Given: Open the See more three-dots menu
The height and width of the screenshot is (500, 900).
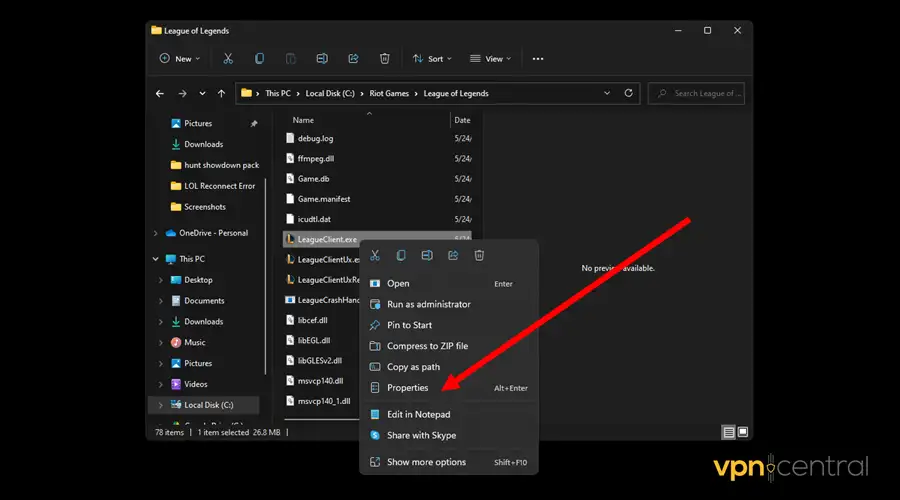Looking at the screenshot, I should pyautogui.click(x=538, y=59).
